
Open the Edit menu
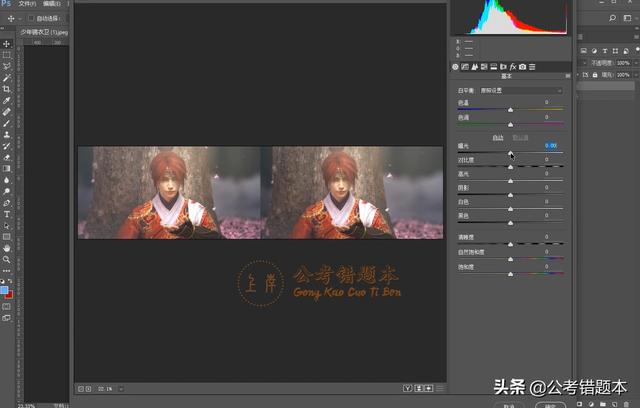click(51, 4)
